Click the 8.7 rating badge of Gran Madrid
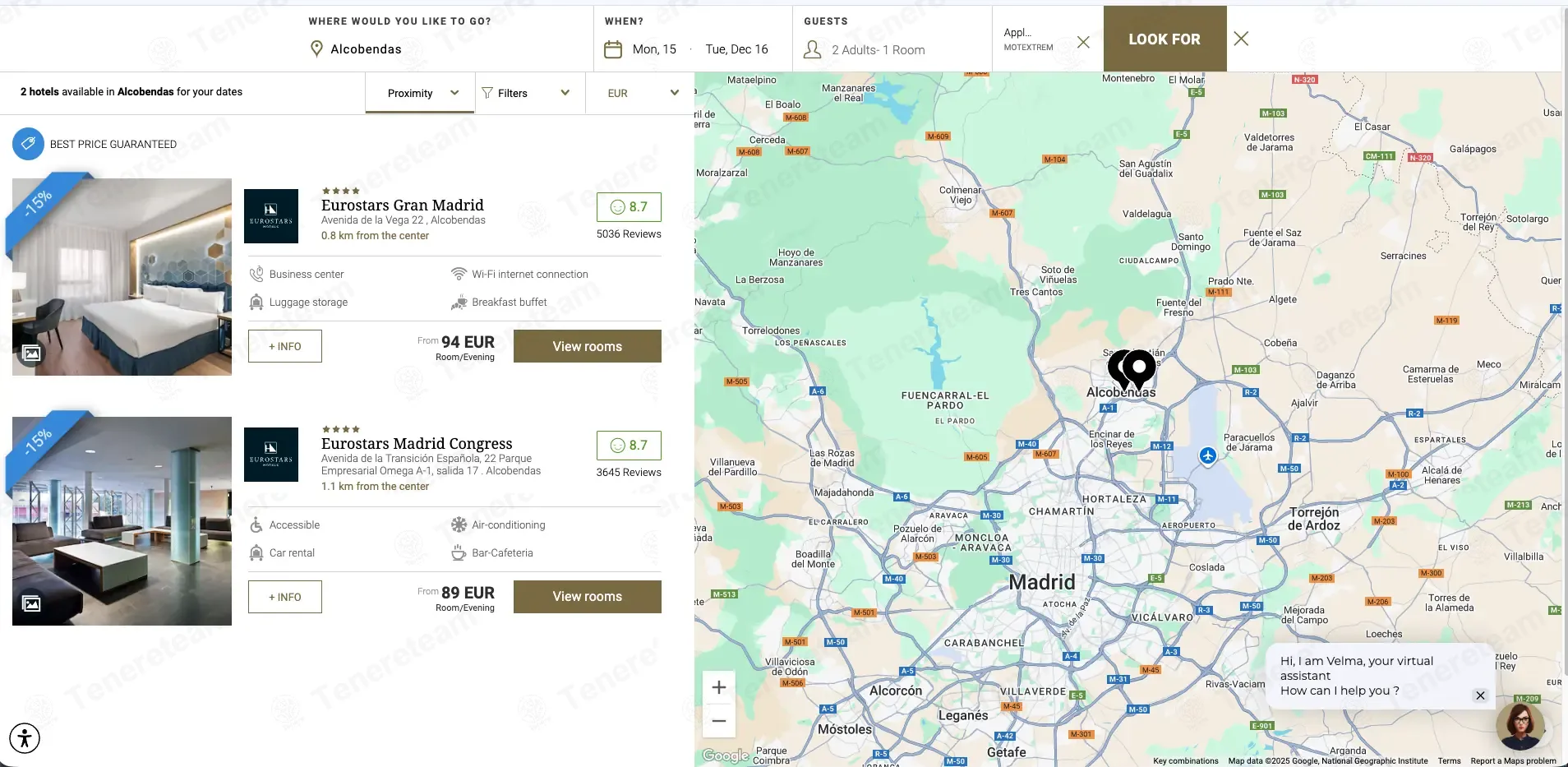 [629, 207]
